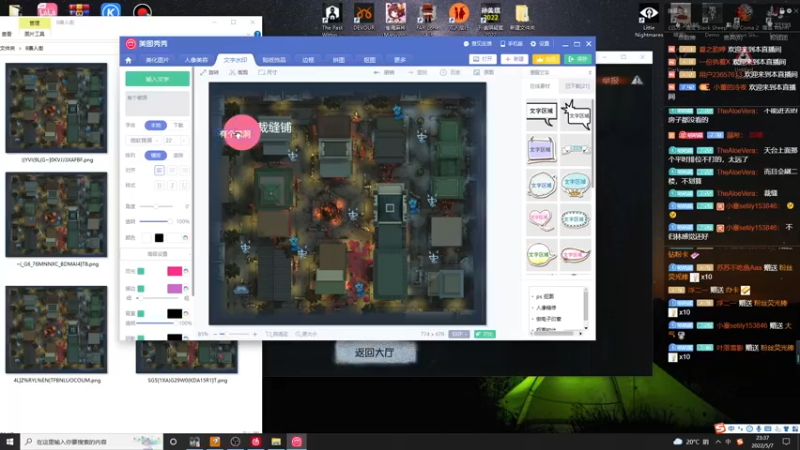Click the 打开 open image button
The width and height of the screenshot is (800, 450).
click(483, 59)
